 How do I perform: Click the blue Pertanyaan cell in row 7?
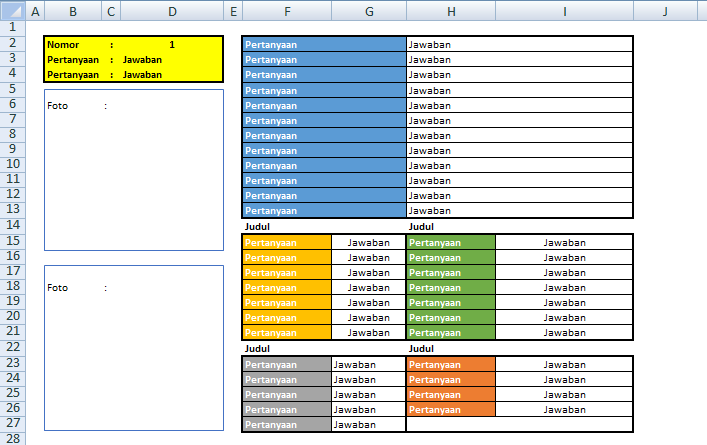point(324,120)
